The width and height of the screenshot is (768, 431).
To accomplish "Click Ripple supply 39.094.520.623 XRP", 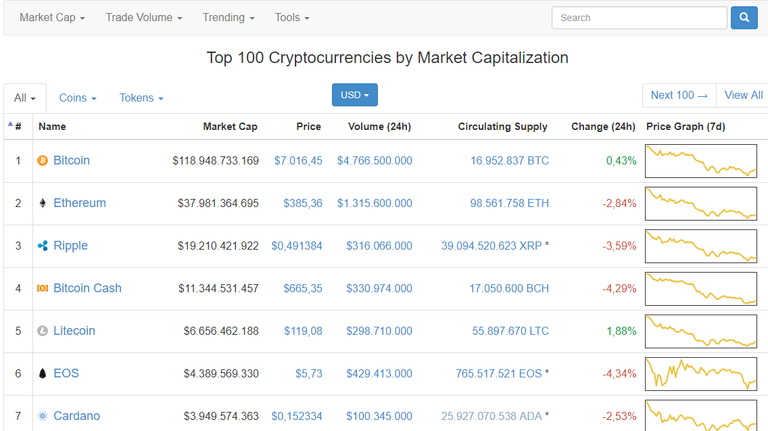I will click(491, 246).
